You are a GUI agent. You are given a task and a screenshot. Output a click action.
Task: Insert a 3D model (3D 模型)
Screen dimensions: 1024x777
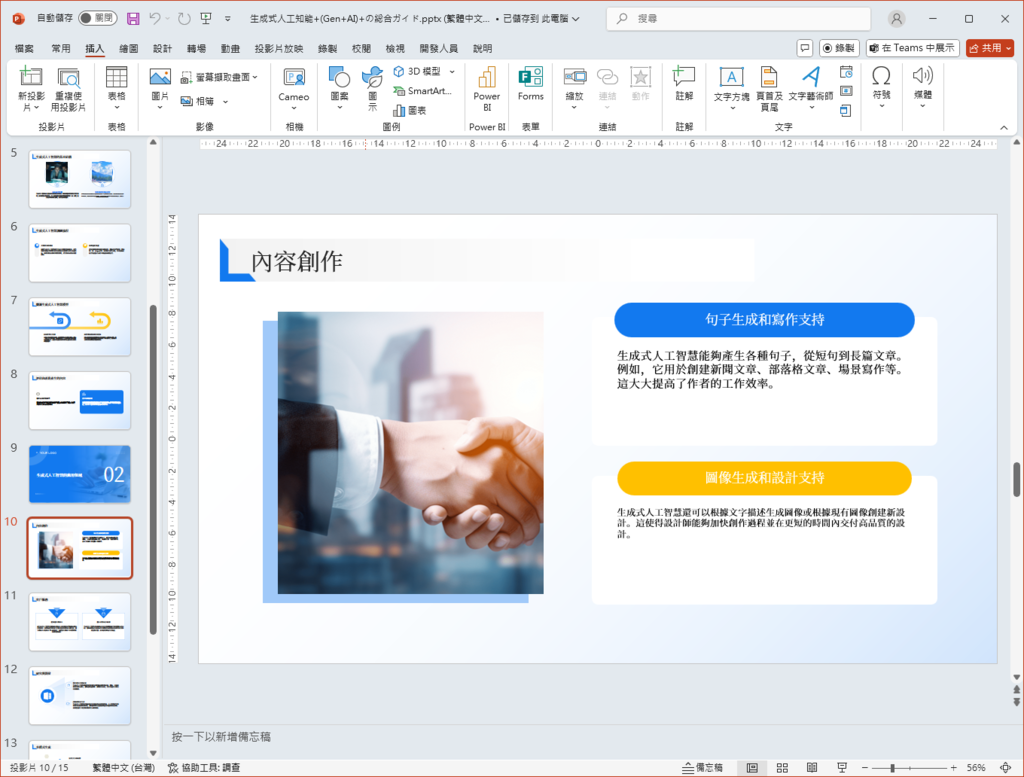tap(418, 71)
